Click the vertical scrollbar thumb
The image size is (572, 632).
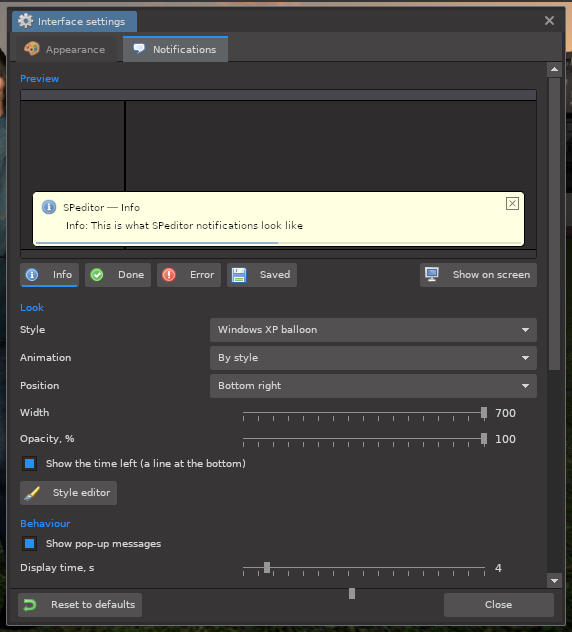pos(554,224)
